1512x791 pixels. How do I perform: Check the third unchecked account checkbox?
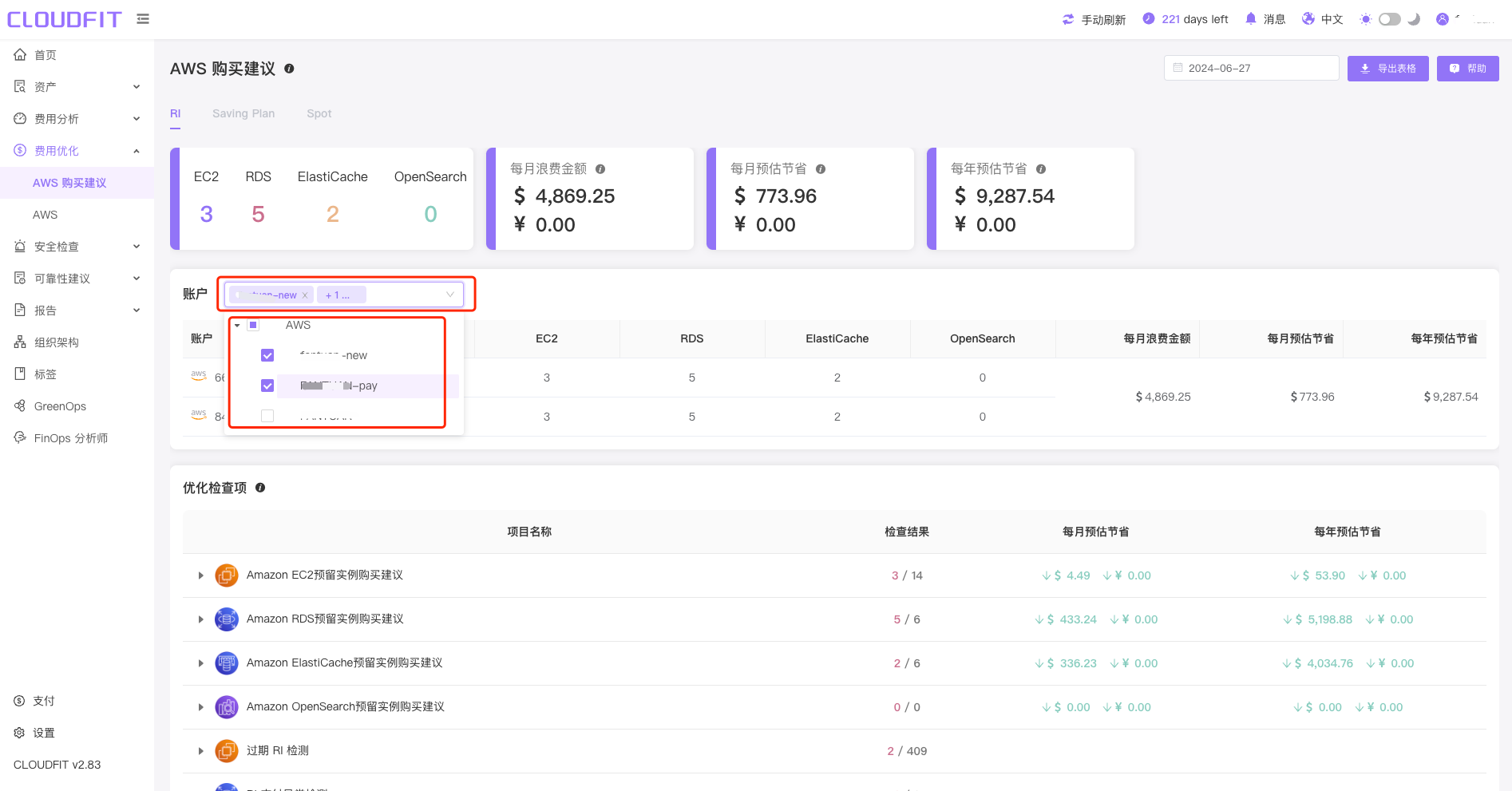pos(267,416)
